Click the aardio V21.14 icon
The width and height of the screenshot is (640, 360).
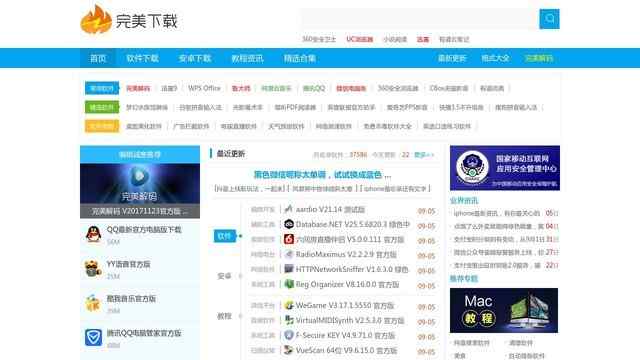coord(289,209)
